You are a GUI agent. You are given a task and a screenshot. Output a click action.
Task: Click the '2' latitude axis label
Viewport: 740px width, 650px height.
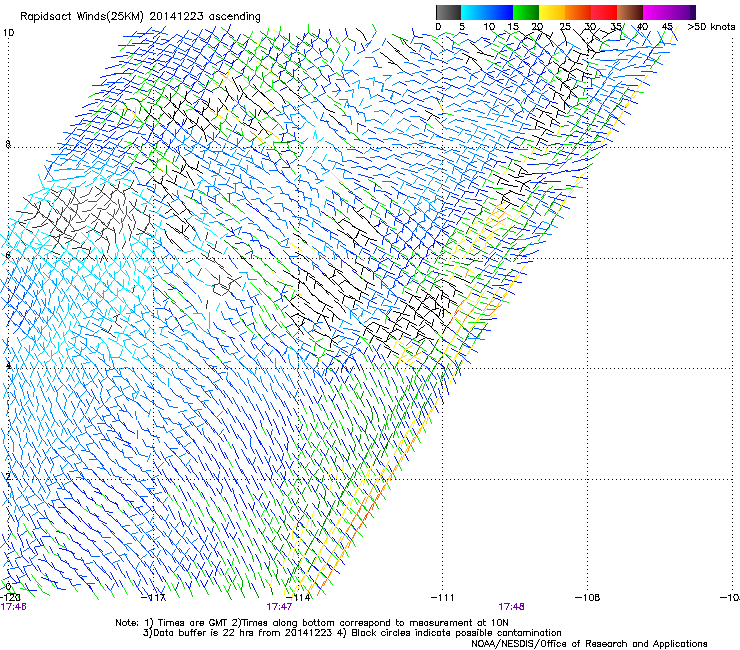click(8, 477)
